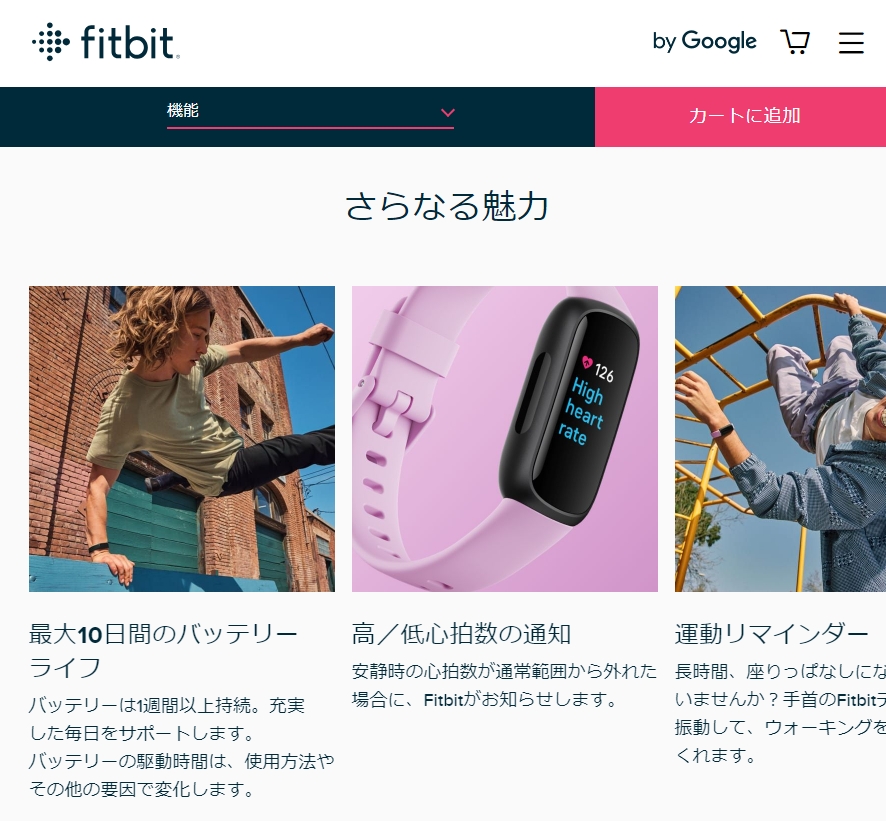Click the 機能 label in navigation bar

coord(183,110)
